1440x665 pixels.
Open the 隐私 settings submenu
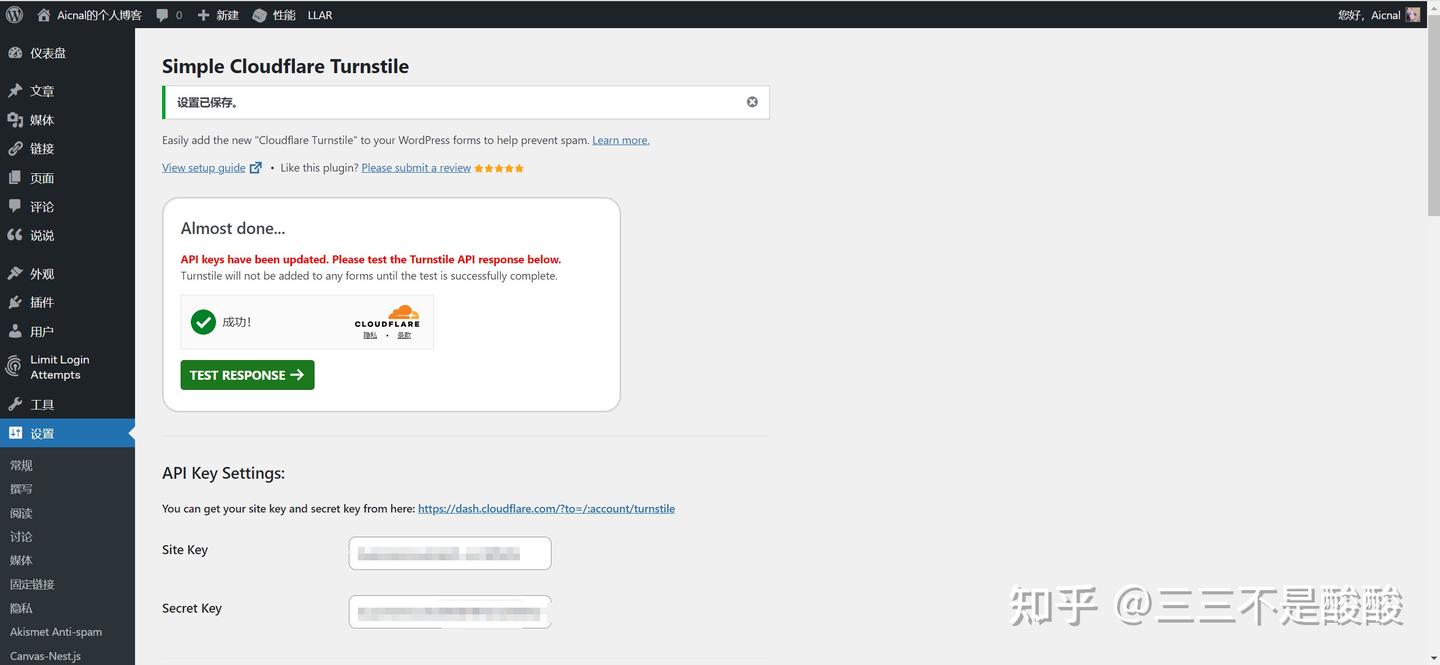pos(21,608)
